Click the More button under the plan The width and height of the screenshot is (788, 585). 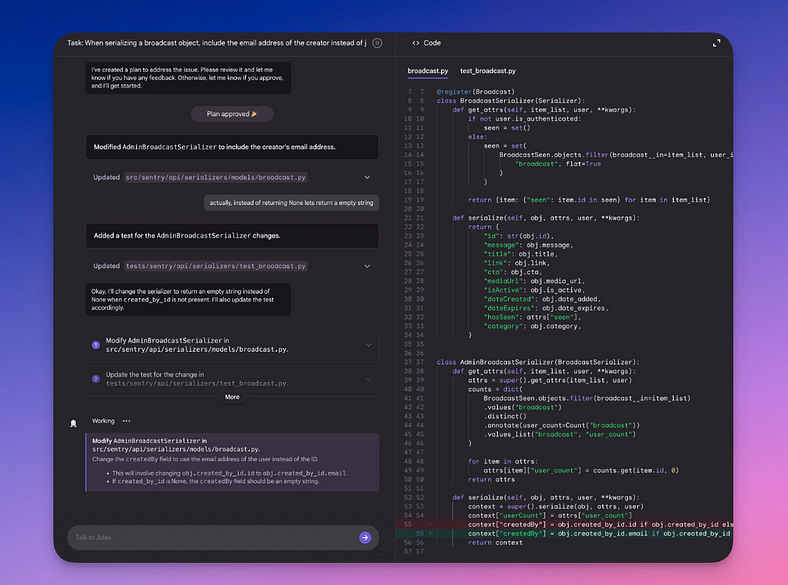[x=232, y=397]
